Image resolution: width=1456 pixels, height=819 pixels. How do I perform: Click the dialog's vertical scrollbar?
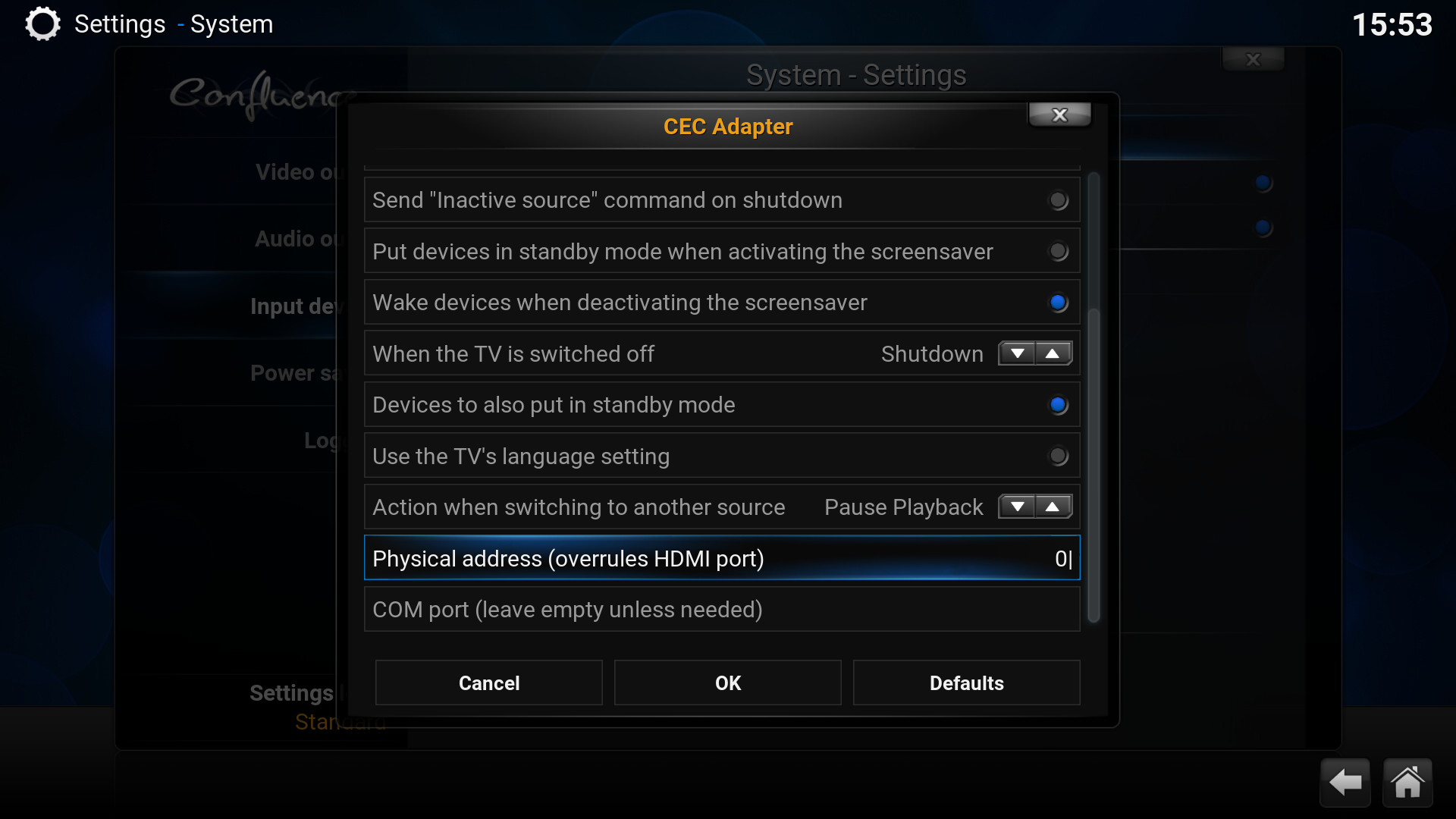click(1094, 463)
